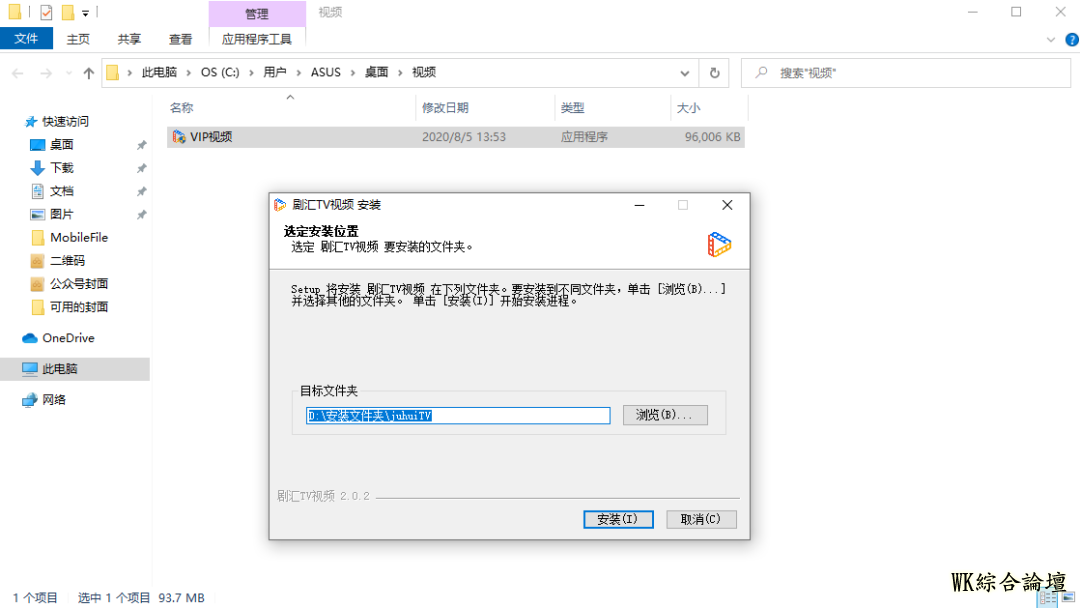The height and width of the screenshot is (608, 1080).
Task: Unpin 桌面 using its pin icon
Action: pos(141,145)
